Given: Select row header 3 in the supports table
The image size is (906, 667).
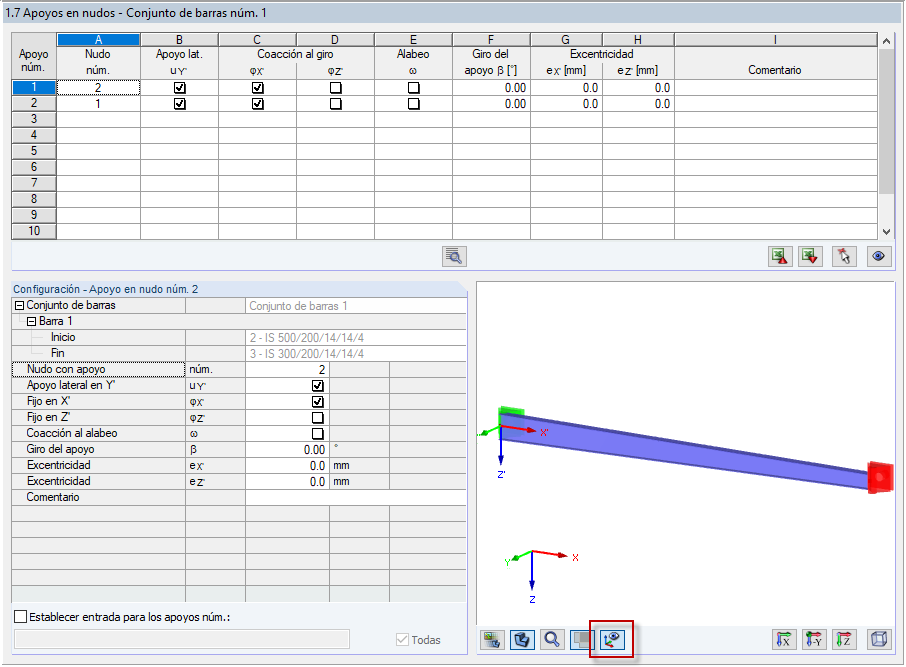Looking at the screenshot, I should [x=34, y=119].
